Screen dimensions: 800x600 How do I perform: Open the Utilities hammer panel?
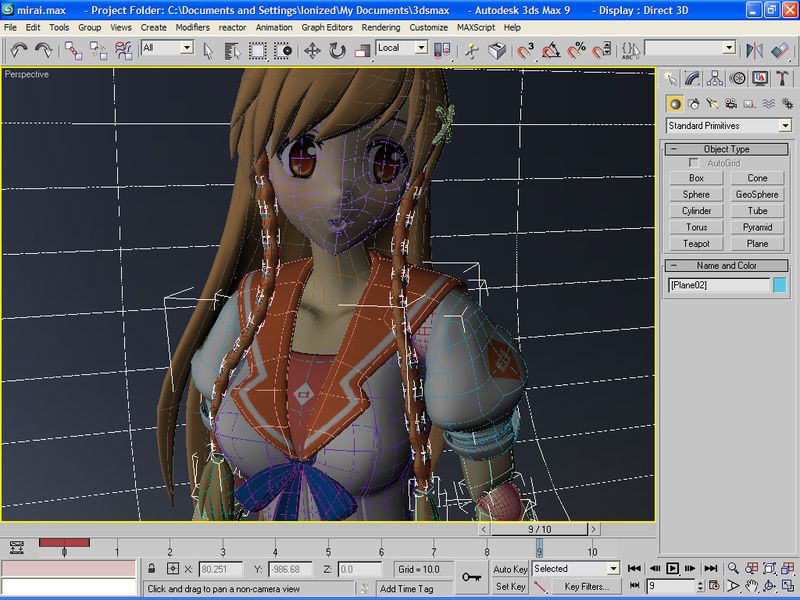pyautogui.click(x=782, y=77)
